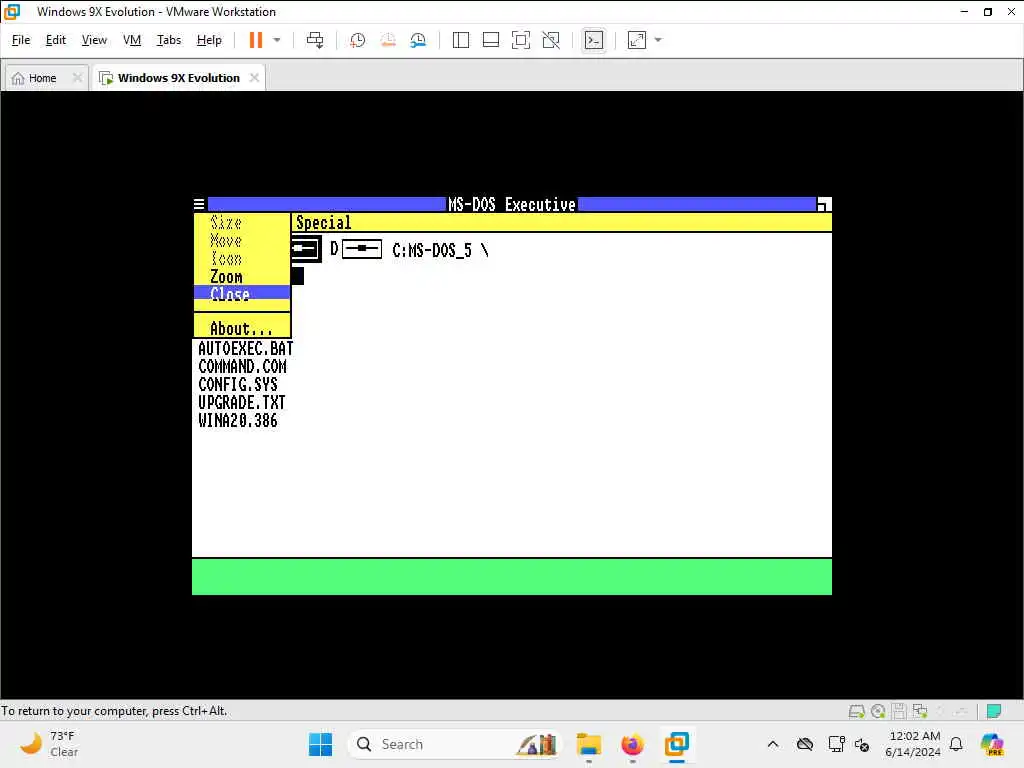
Task: Expand the stretch guest dropdown arrow
Action: pos(658,40)
